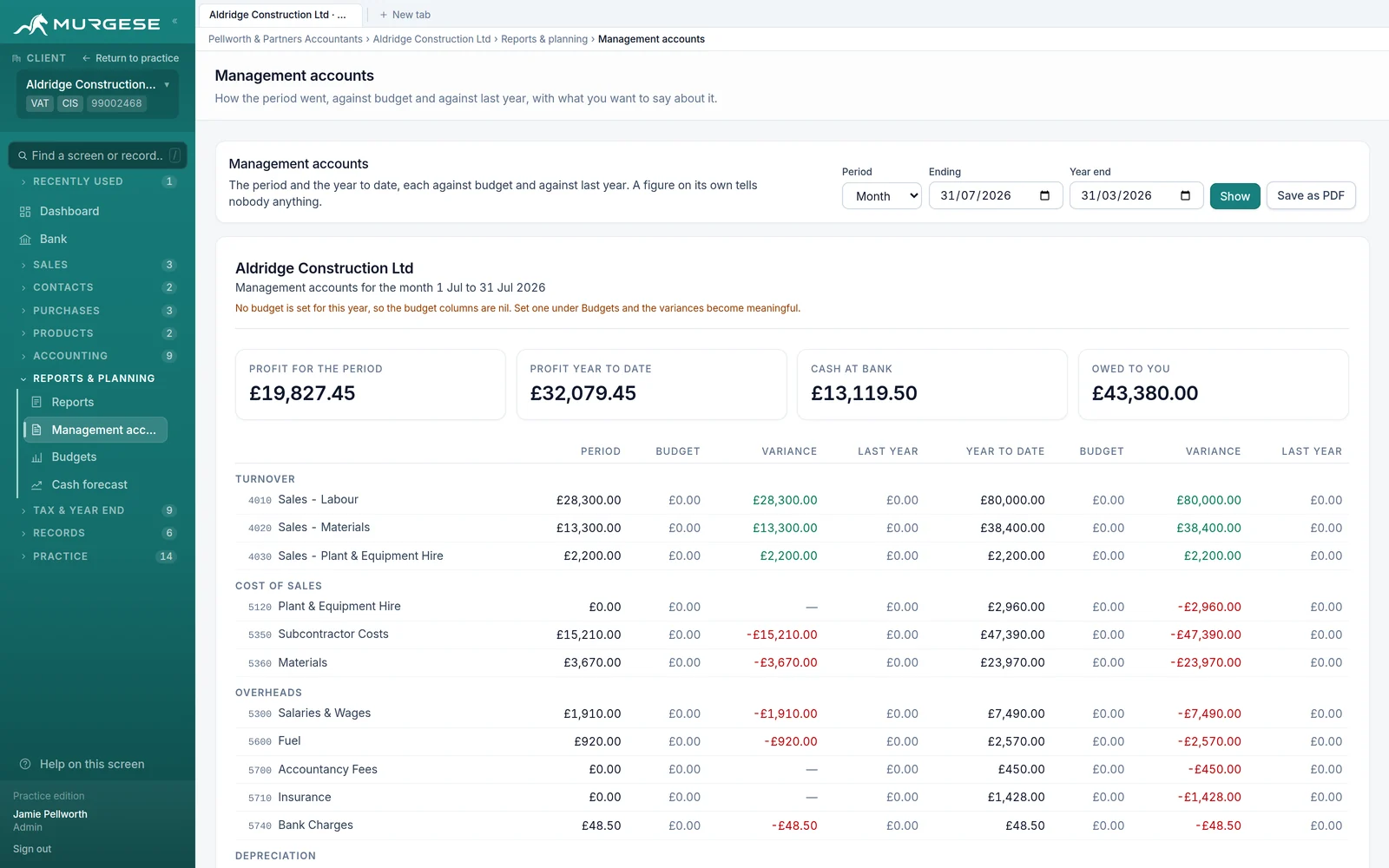Click the Management accounts sidebar icon
This screenshot has height=868, width=1389.
pos(36,430)
